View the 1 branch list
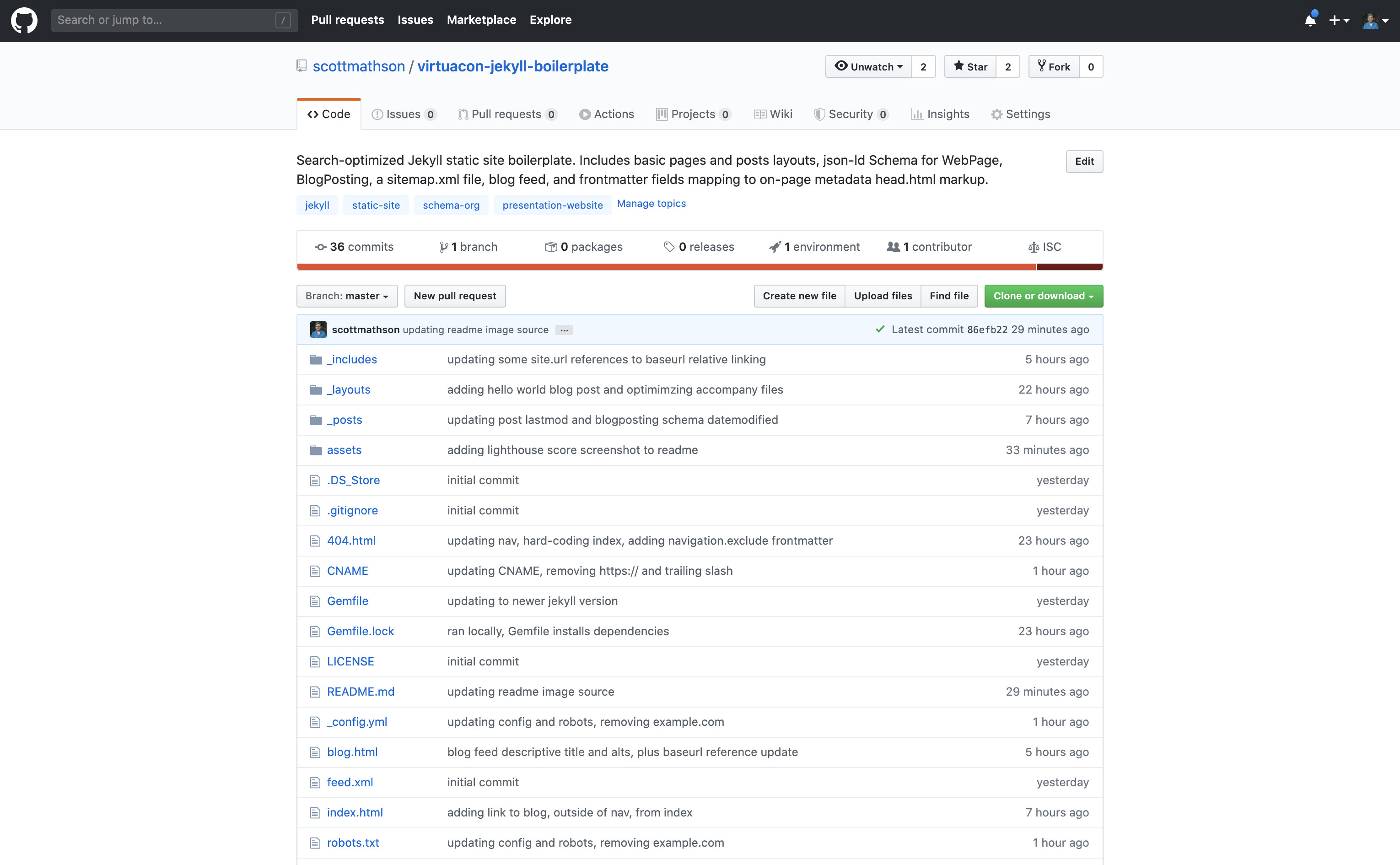1400x865 pixels. tap(468, 247)
